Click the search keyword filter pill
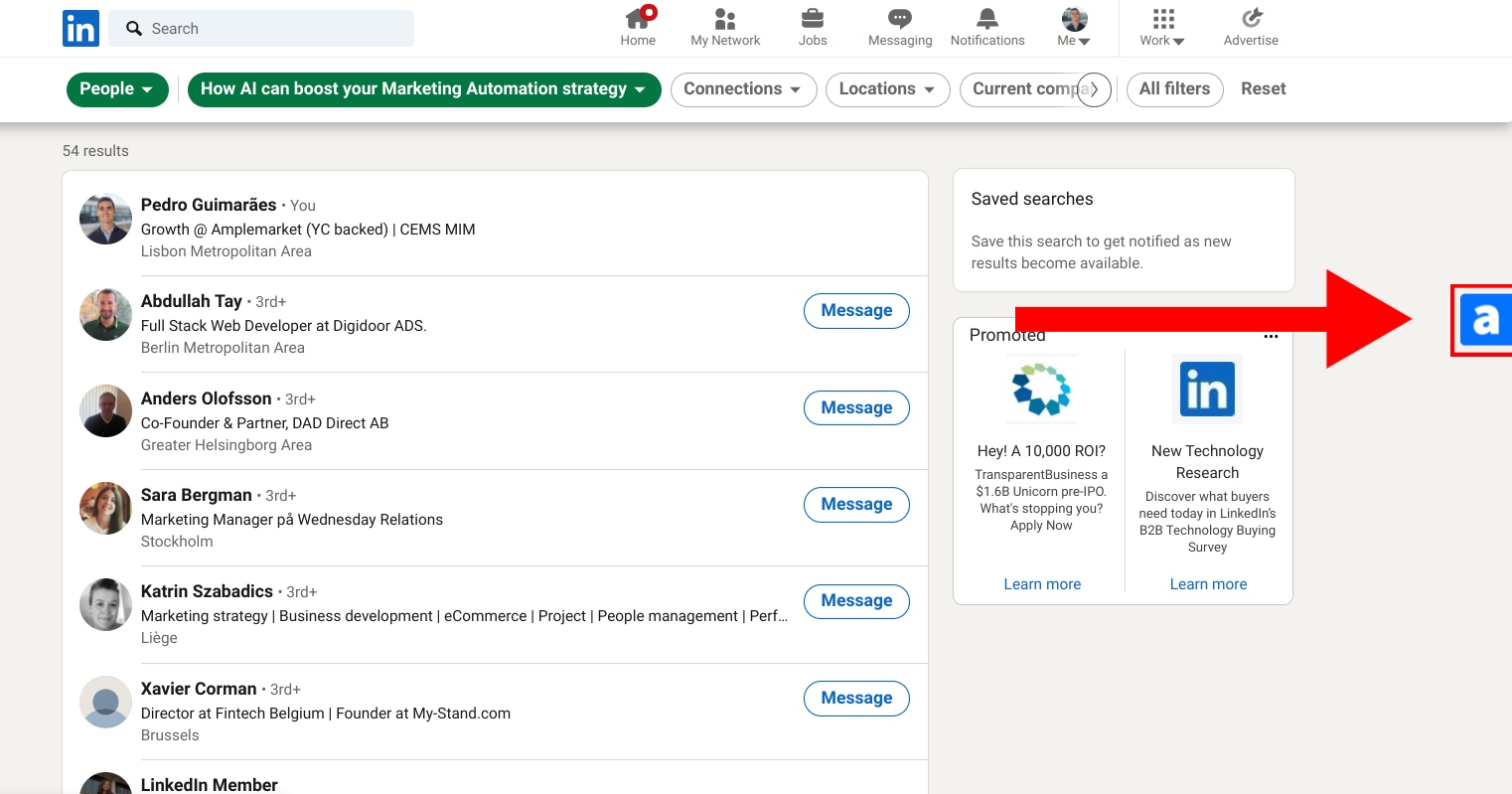The width and height of the screenshot is (1512, 794). [x=424, y=88]
